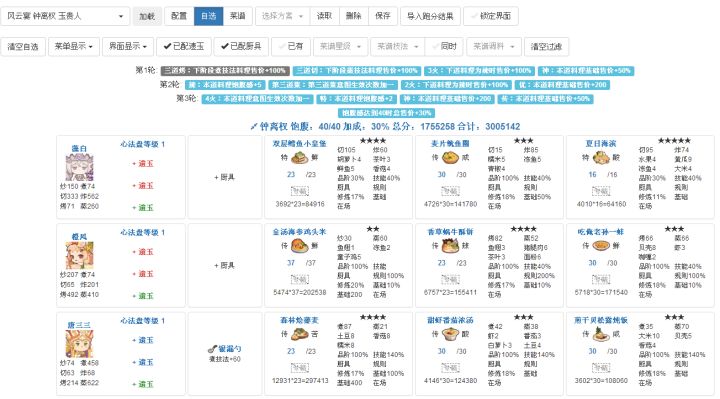
Task: Click the 银漏勺 ladle equipment icon
Action: click(x=212, y=349)
